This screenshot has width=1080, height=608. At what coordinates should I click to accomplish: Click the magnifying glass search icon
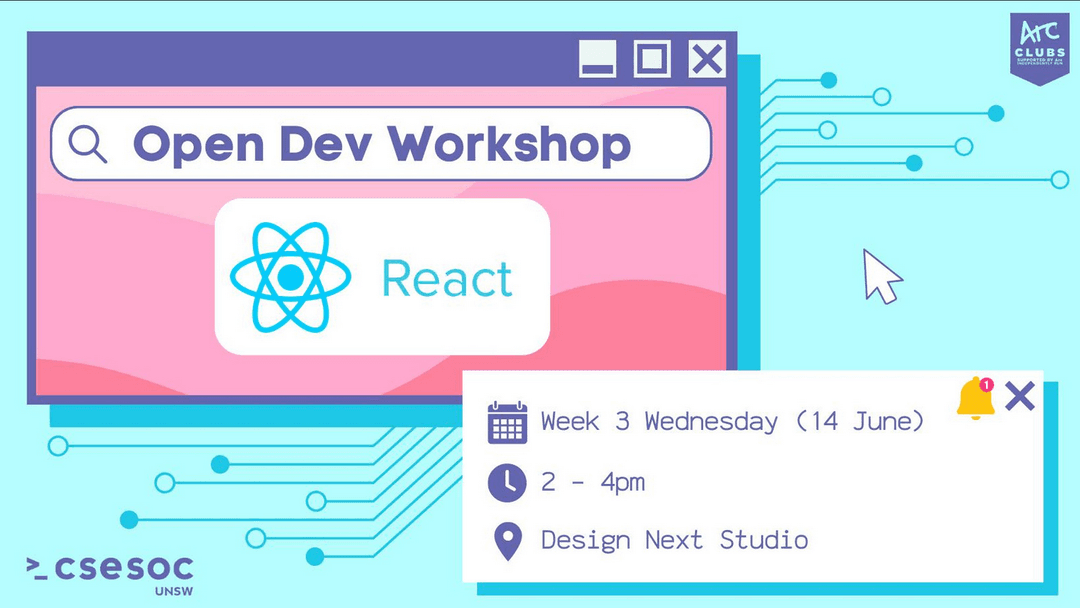click(x=87, y=145)
